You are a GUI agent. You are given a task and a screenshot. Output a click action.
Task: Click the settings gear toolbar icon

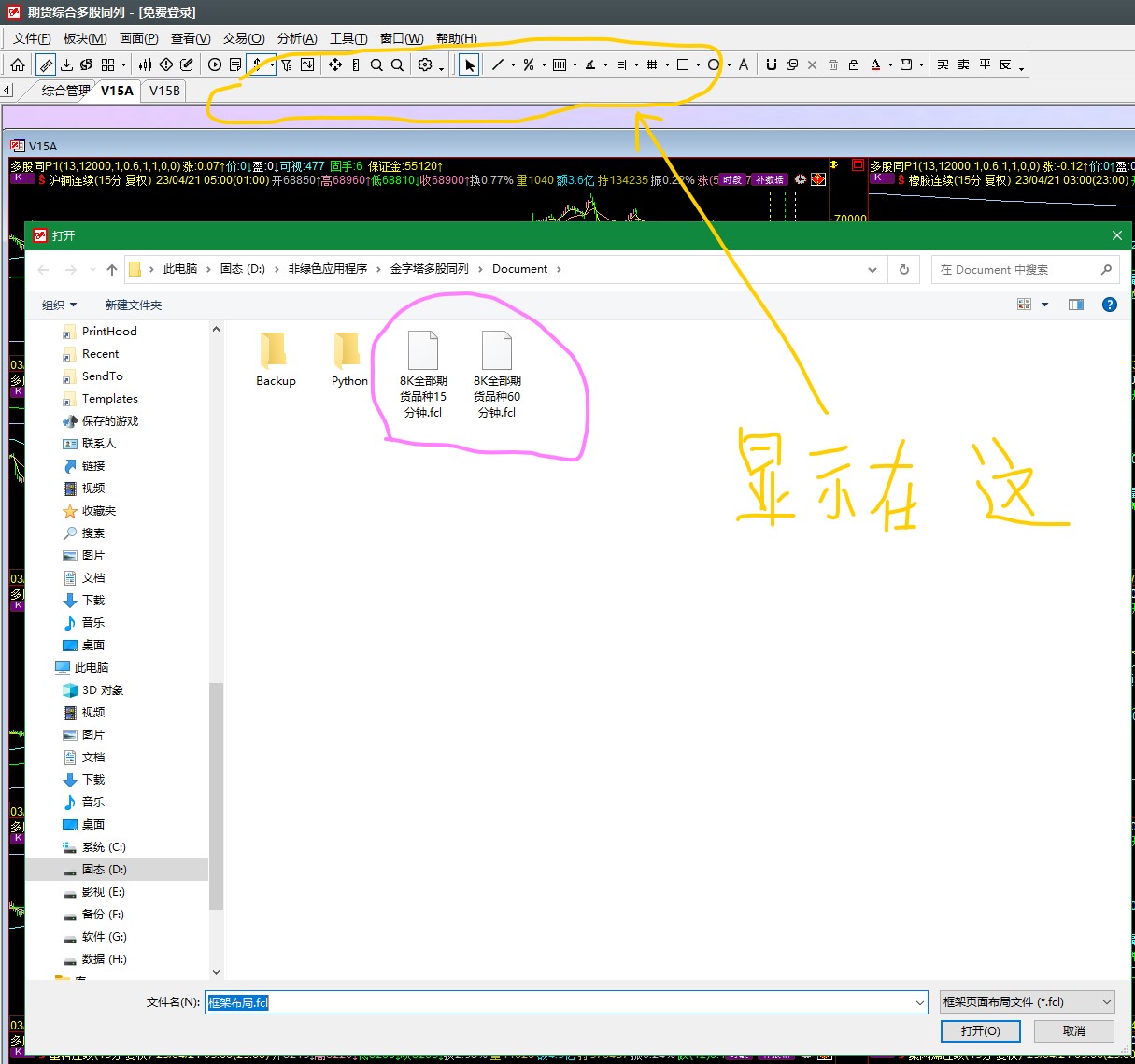click(425, 64)
